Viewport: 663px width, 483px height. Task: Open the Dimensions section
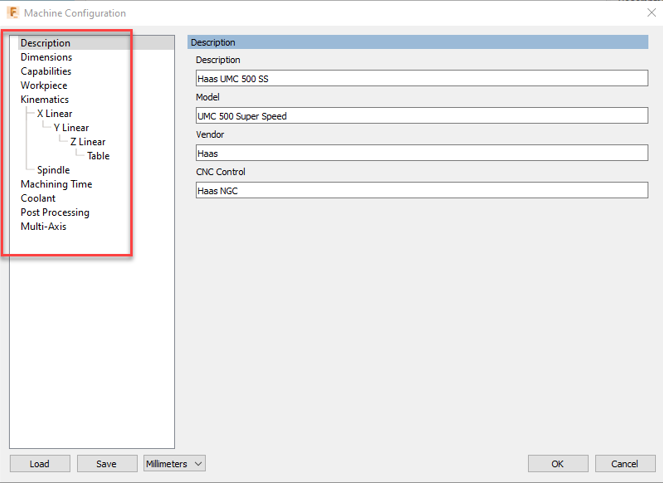tap(46, 57)
